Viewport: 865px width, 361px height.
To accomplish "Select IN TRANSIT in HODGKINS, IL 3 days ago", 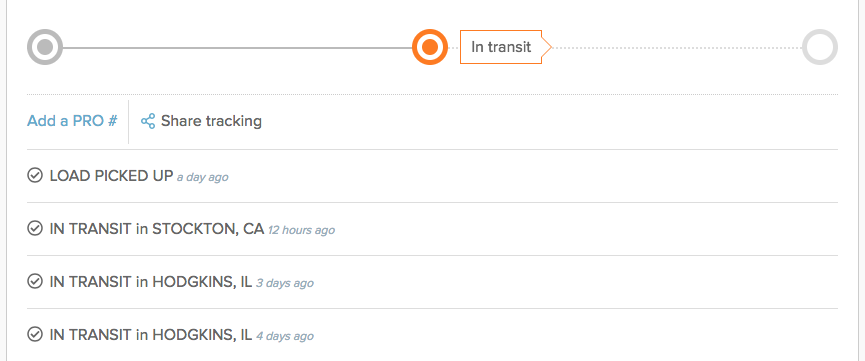I will point(151,282).
